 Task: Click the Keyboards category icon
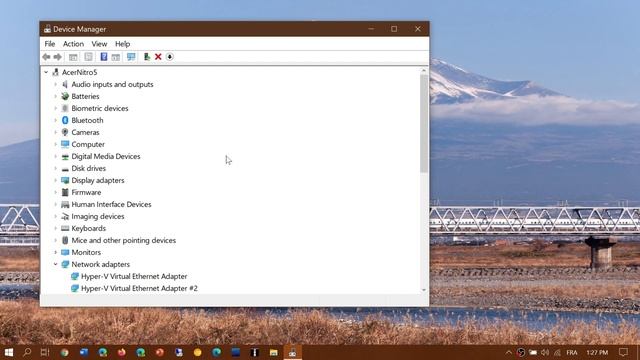[65, 228]
